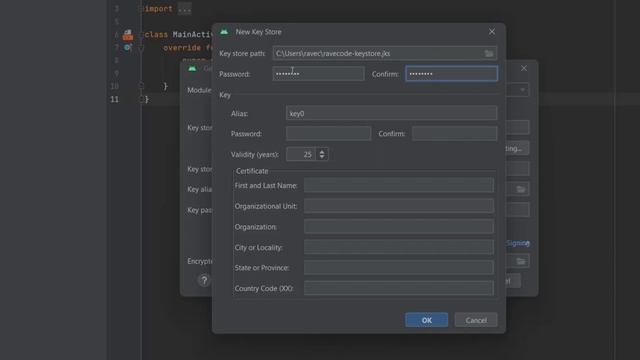Click the Key Confirm password field
640x360 pixels.
(x=455, y=133)
